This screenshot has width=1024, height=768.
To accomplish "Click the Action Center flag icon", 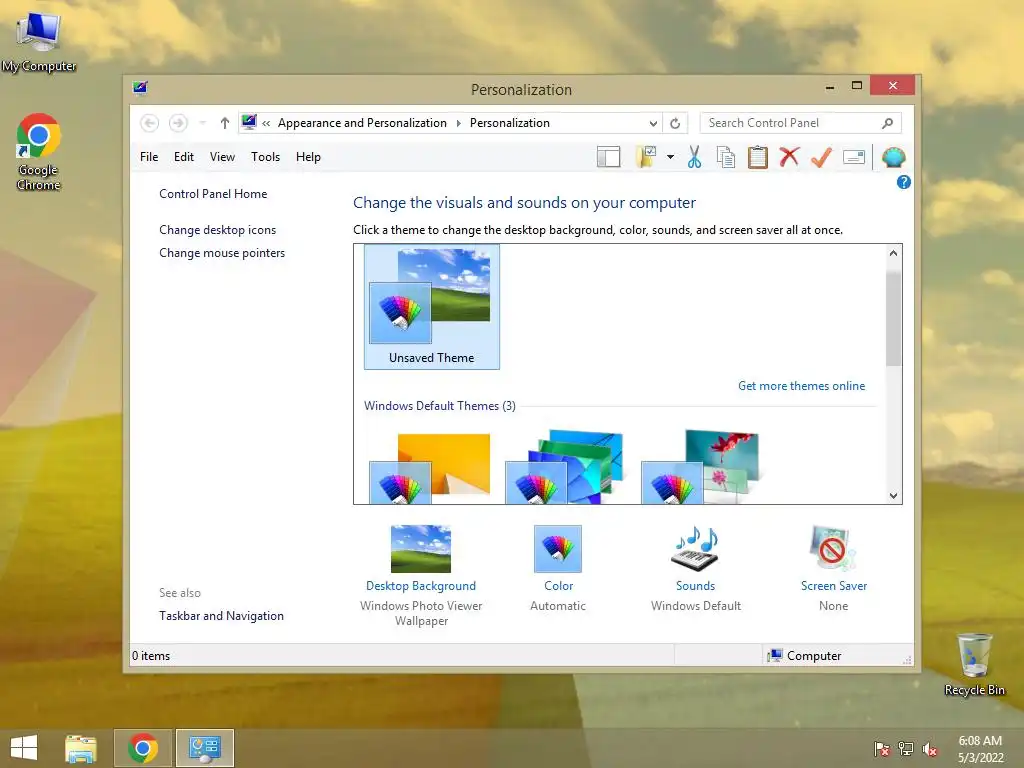I will coord(882,749).
